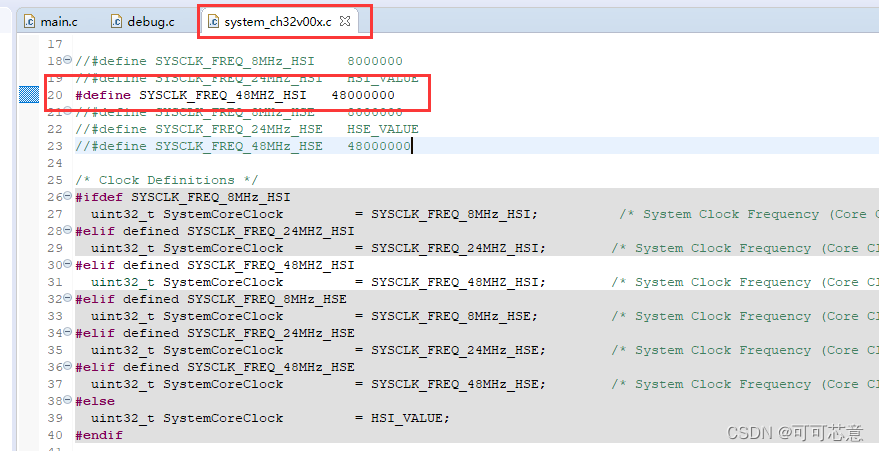879x451 pixels.
Task: Click the Clock Definitions comment
Action: [x=166, y=180]
